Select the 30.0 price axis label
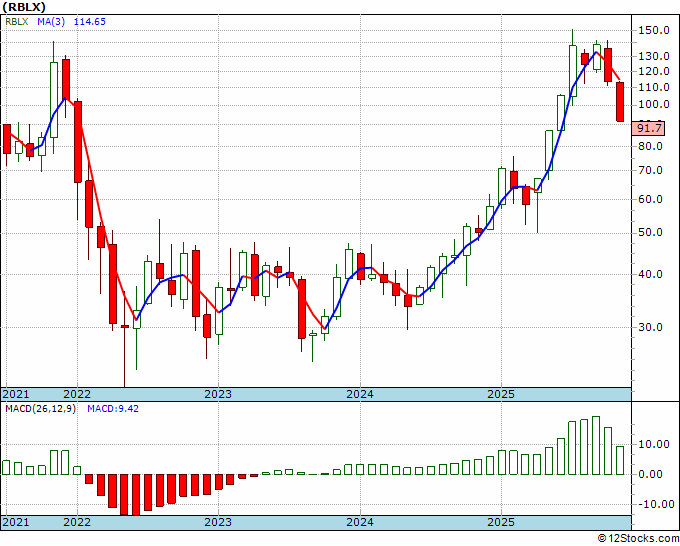 click(651, 327)
